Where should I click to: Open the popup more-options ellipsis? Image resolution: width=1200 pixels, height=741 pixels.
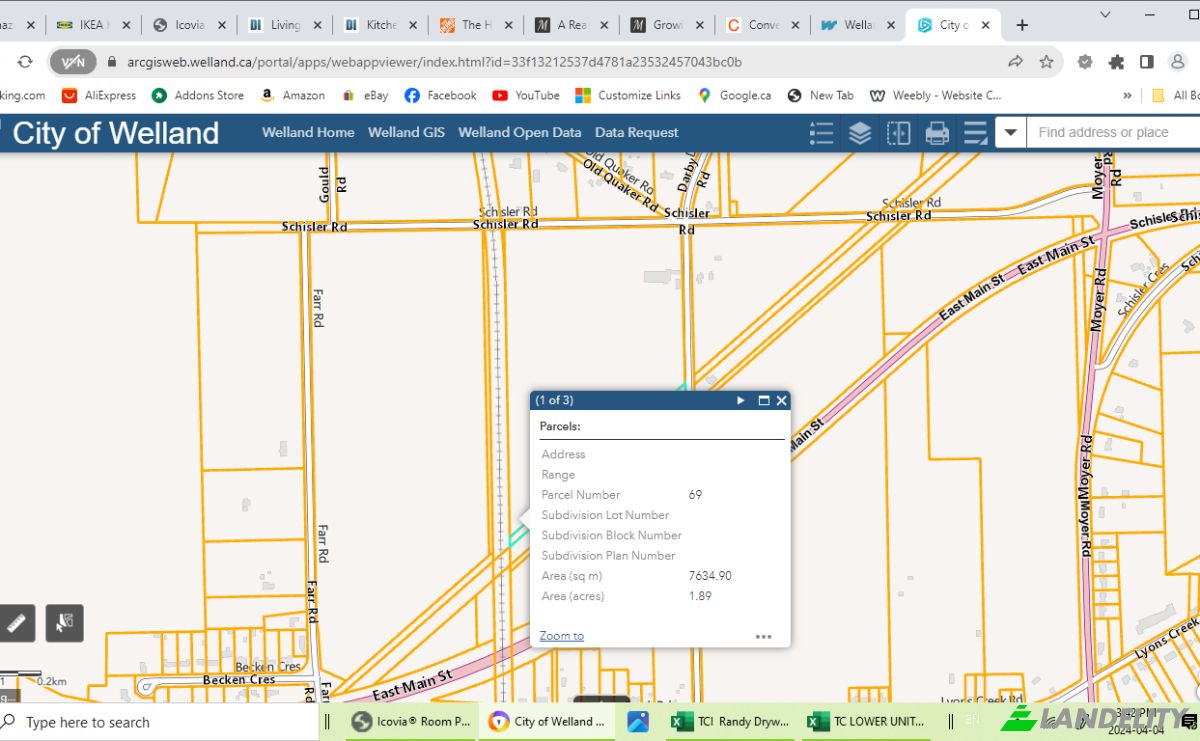[x=763, y=636]
